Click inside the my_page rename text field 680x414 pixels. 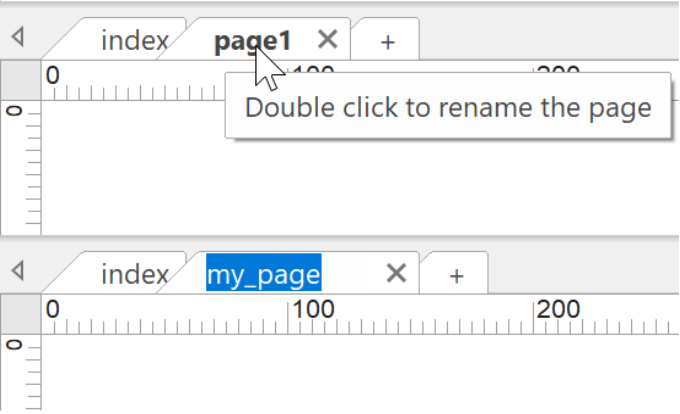[x=286, y=274]
